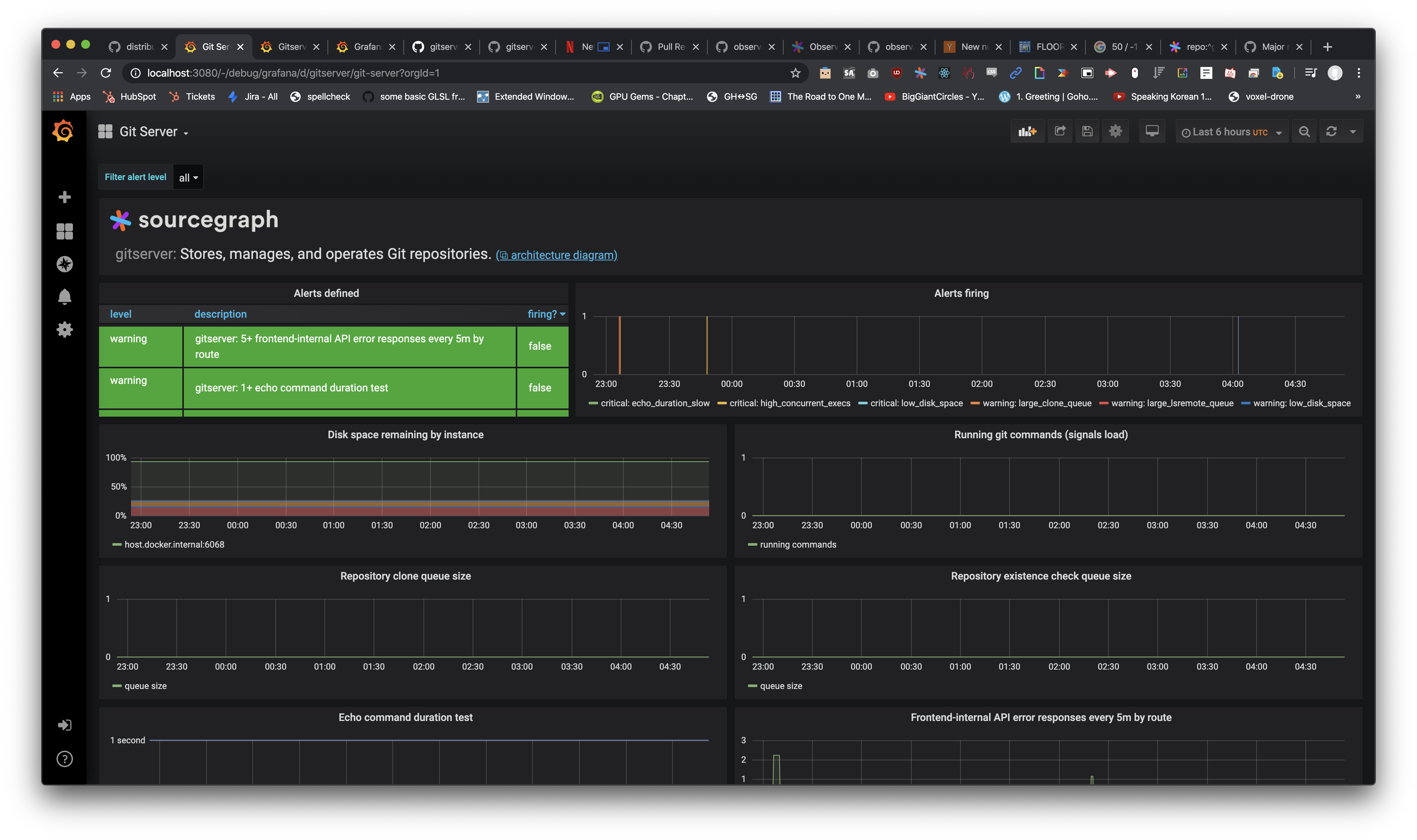Screen dimensions: 1417x840
Task: Toggle critical: low_disk_space legend series
Action: click(916, 403)
